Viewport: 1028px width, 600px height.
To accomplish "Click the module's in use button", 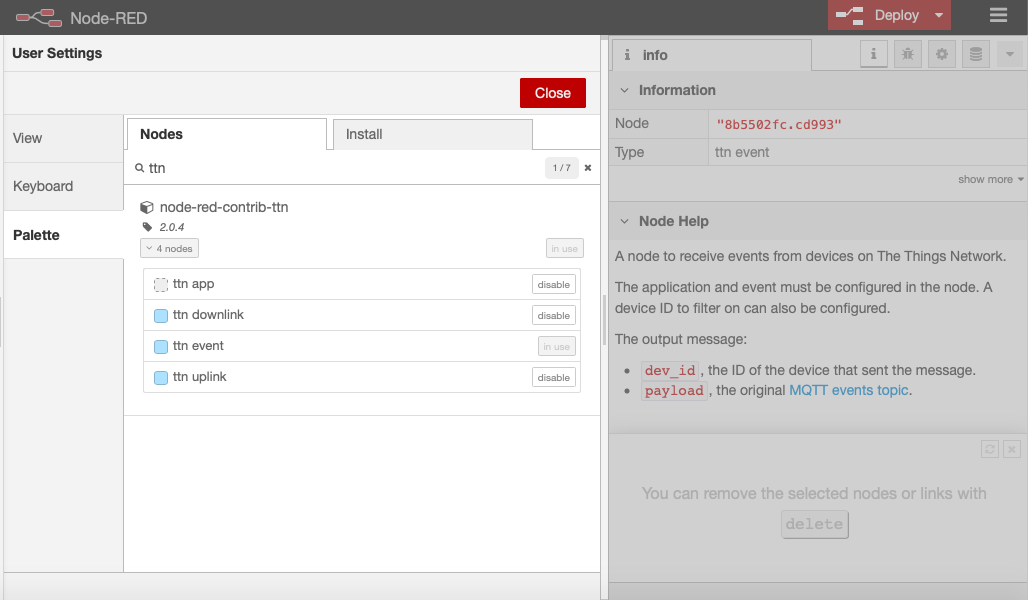I will coord(564,249).
